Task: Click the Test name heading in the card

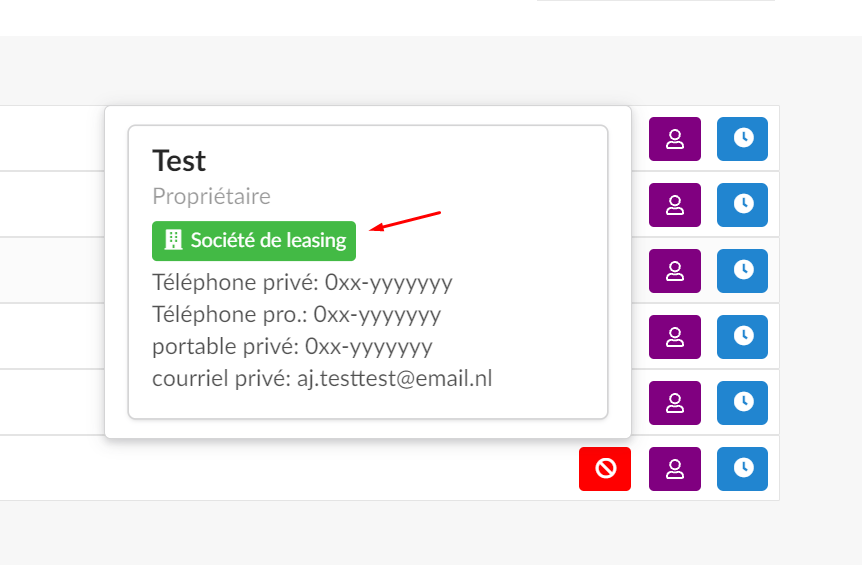Action: [179, 161]
